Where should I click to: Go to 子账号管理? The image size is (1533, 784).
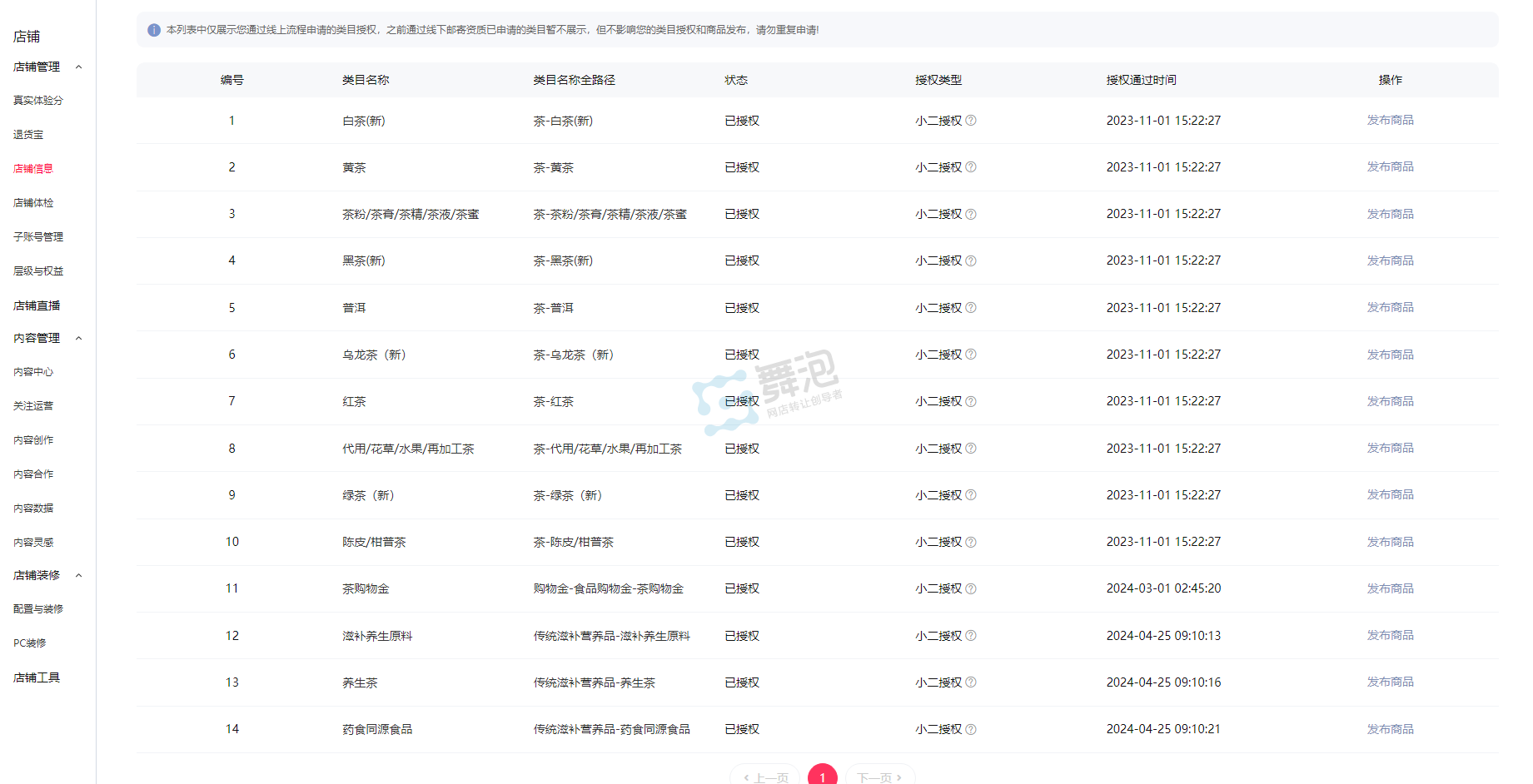pos(38,236)
